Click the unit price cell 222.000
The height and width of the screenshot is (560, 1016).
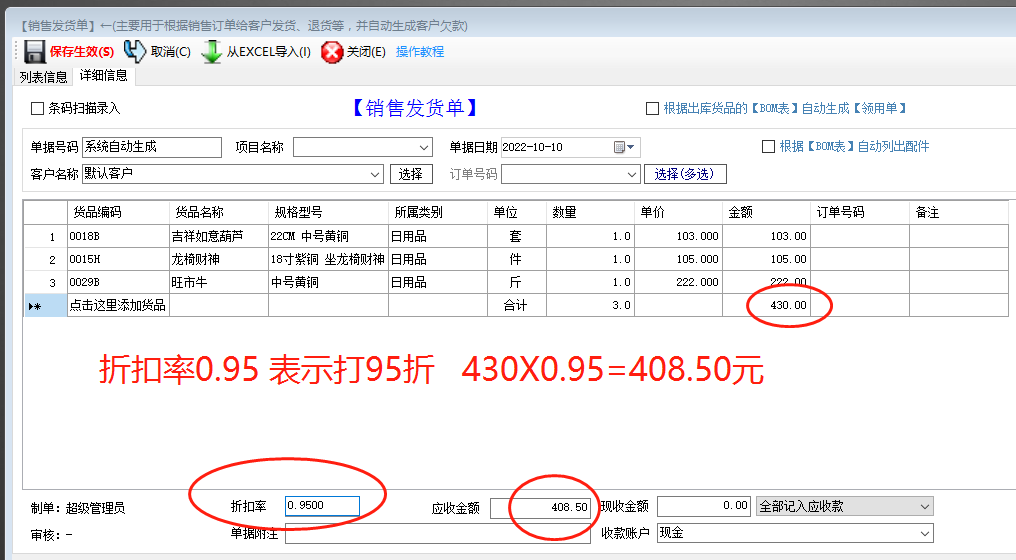(678, 283)
